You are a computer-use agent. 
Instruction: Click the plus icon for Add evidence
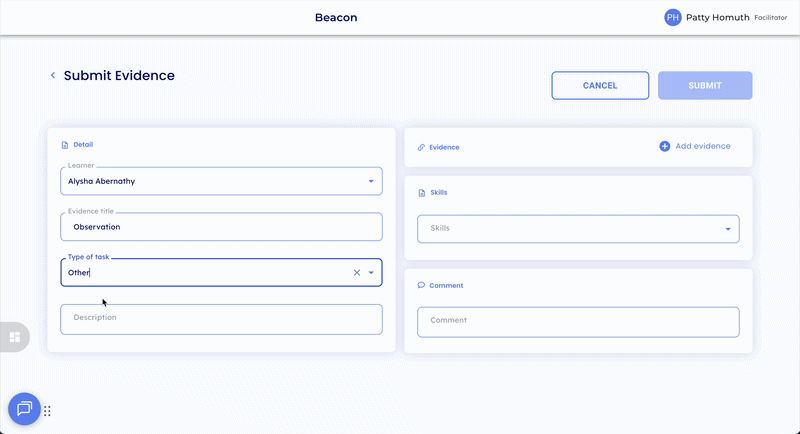(x=665, y=146)
